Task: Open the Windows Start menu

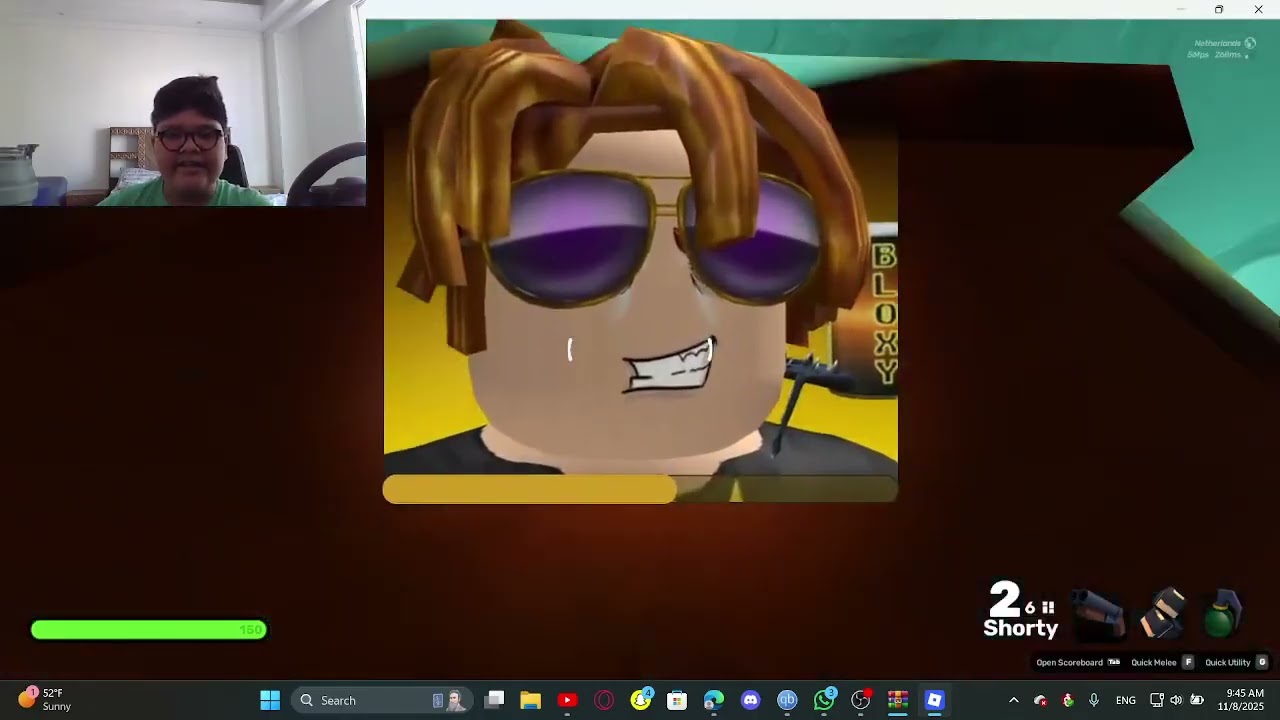Action: [270, 700]
